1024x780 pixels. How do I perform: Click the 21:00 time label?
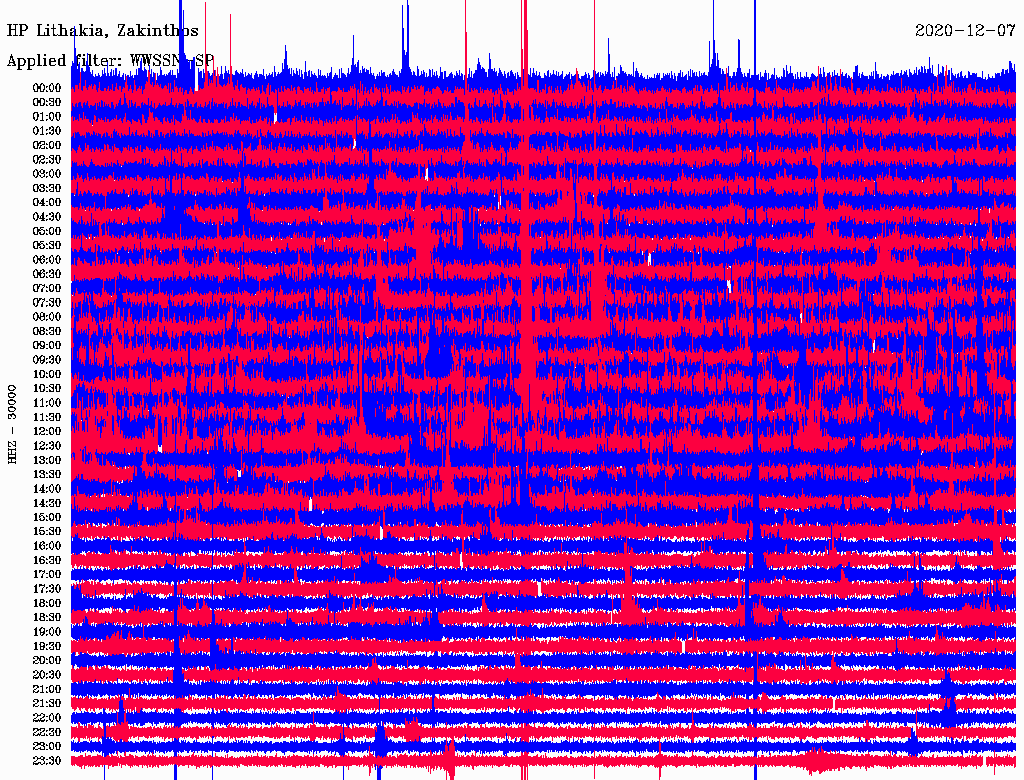[47, 690]
